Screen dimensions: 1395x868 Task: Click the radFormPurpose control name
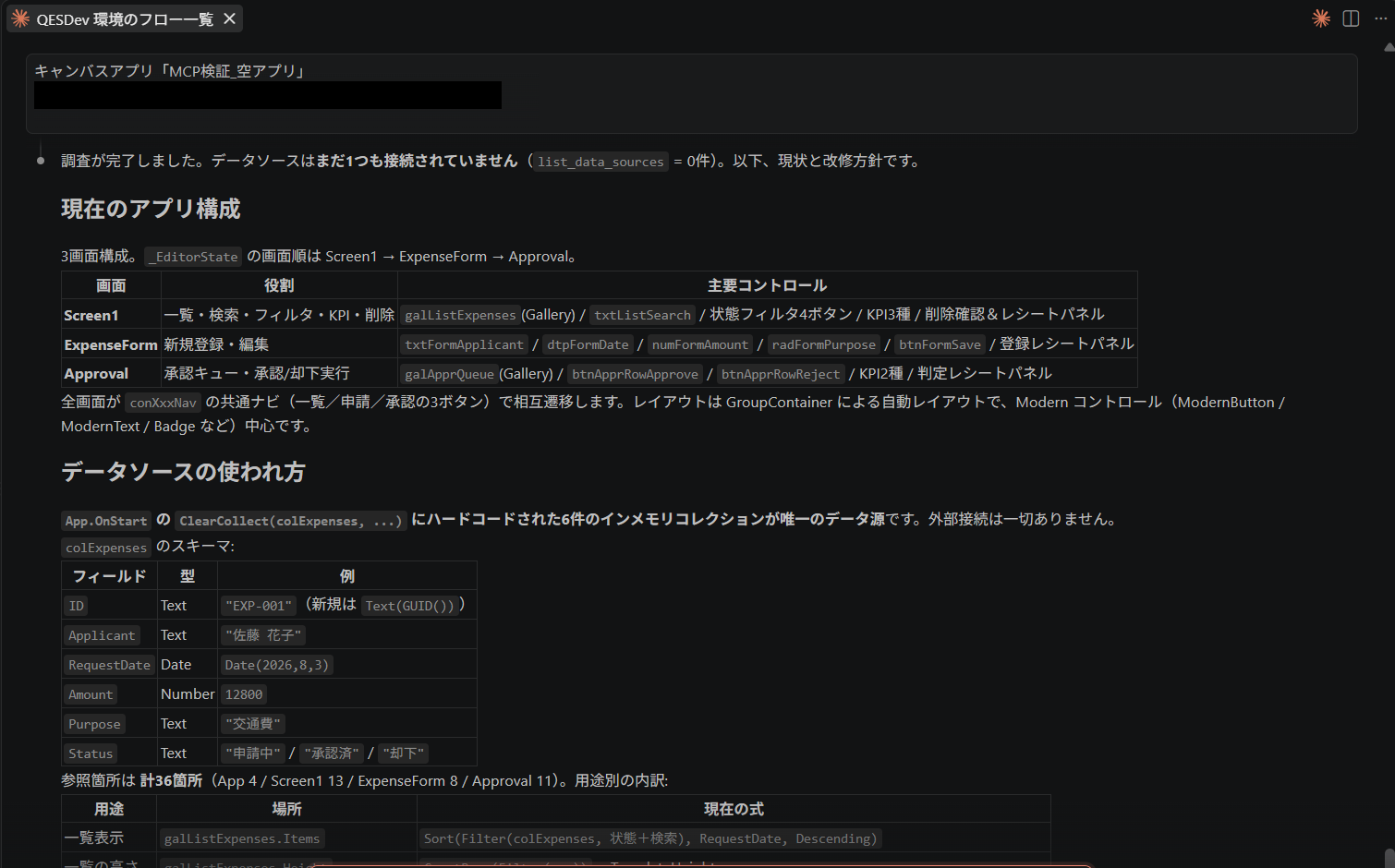823,345
